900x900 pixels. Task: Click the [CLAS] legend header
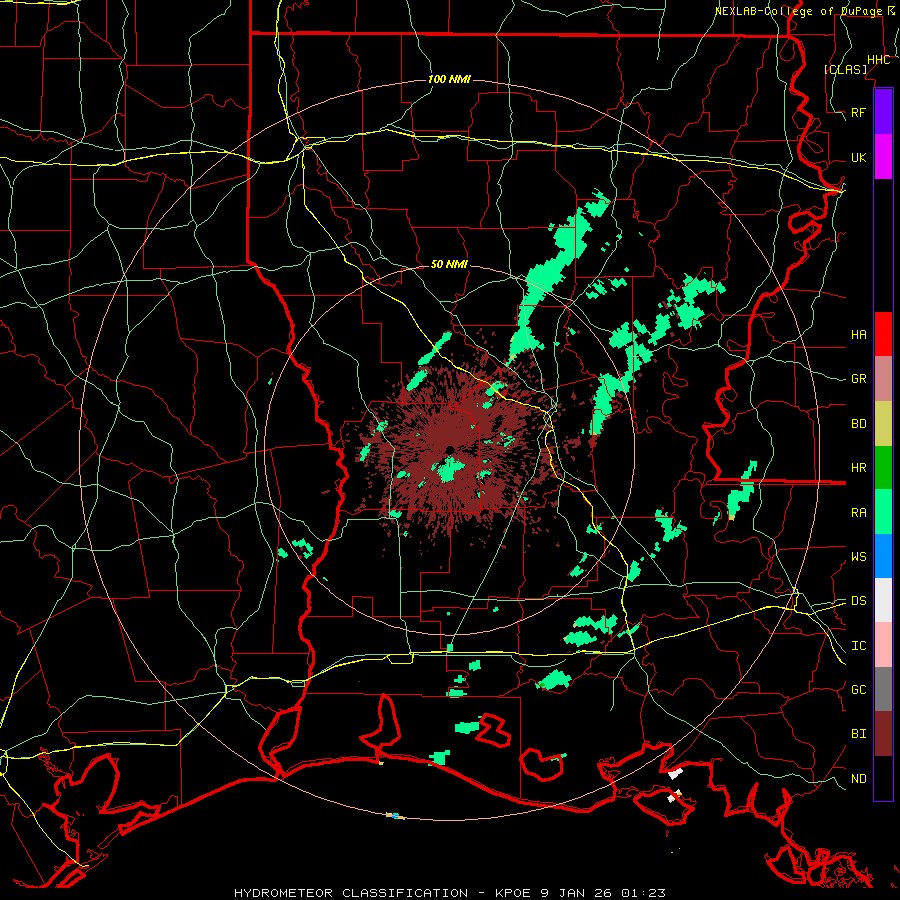click(845, 70)
